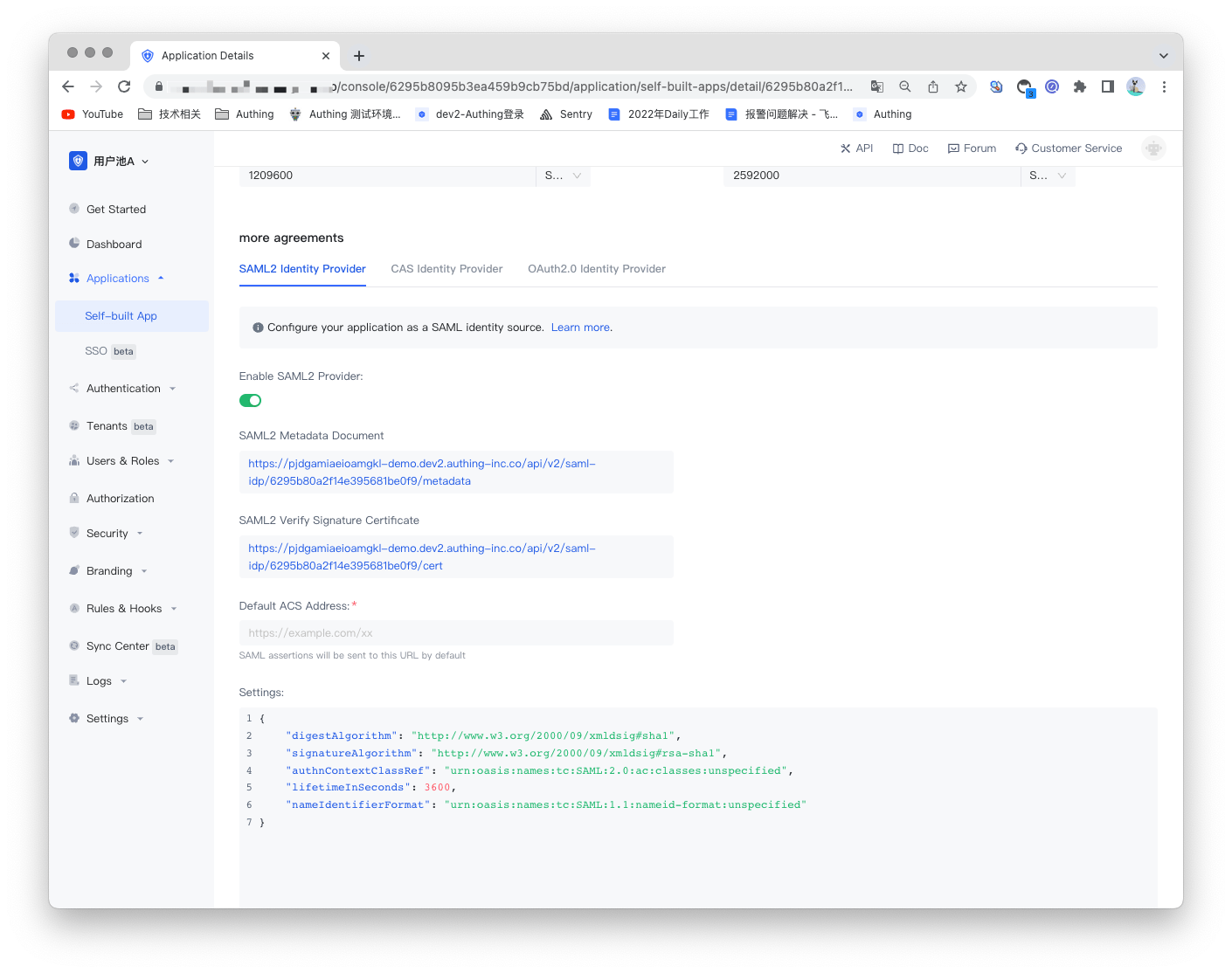
Task: Select the SSO beta menu item
Action: pyautogui.click(x=96, y=350)
